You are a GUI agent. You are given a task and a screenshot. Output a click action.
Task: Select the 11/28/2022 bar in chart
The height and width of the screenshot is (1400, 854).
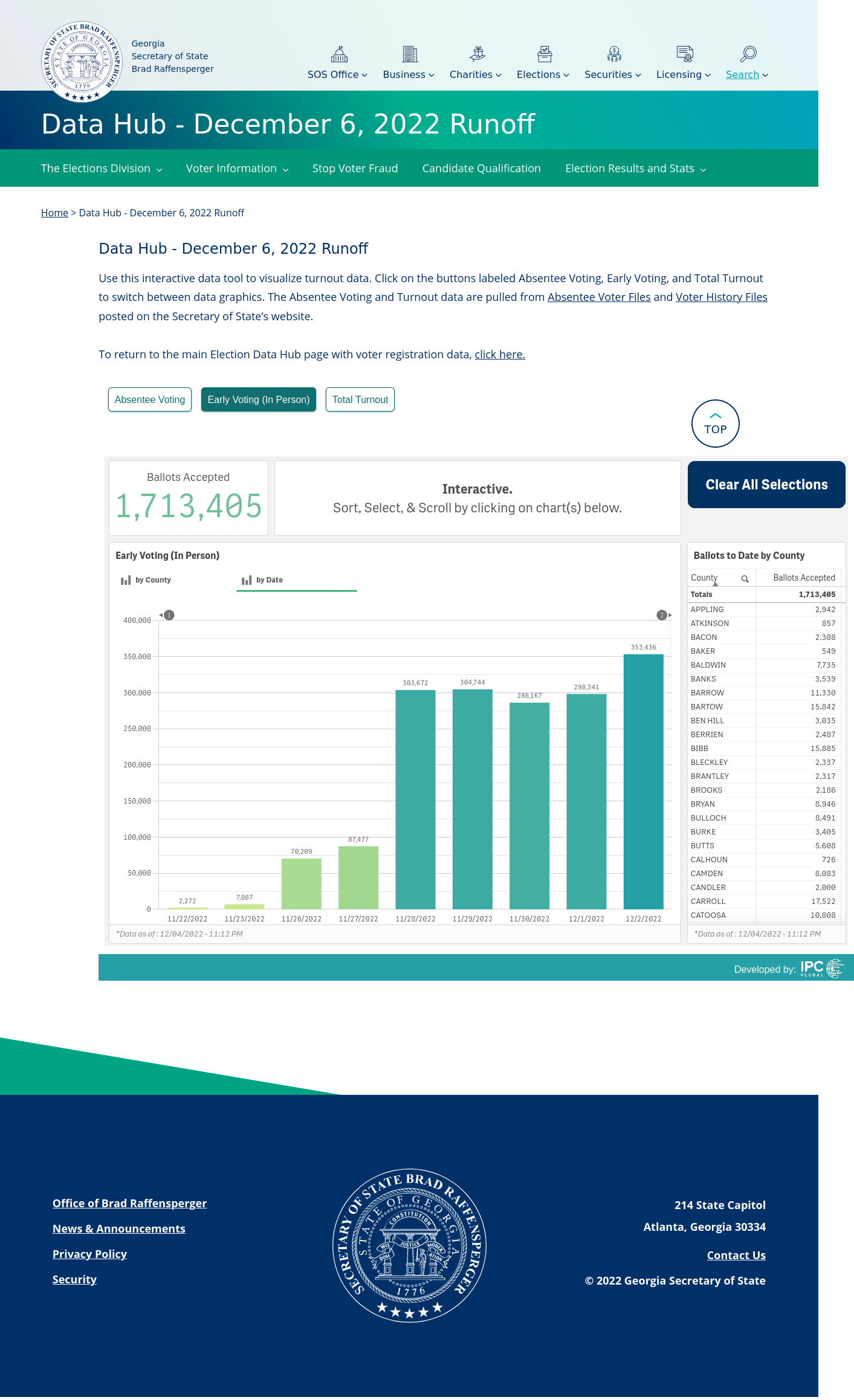(x=415, y=799)
